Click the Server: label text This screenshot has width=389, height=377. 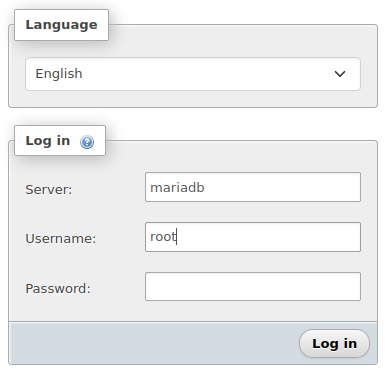49,190
